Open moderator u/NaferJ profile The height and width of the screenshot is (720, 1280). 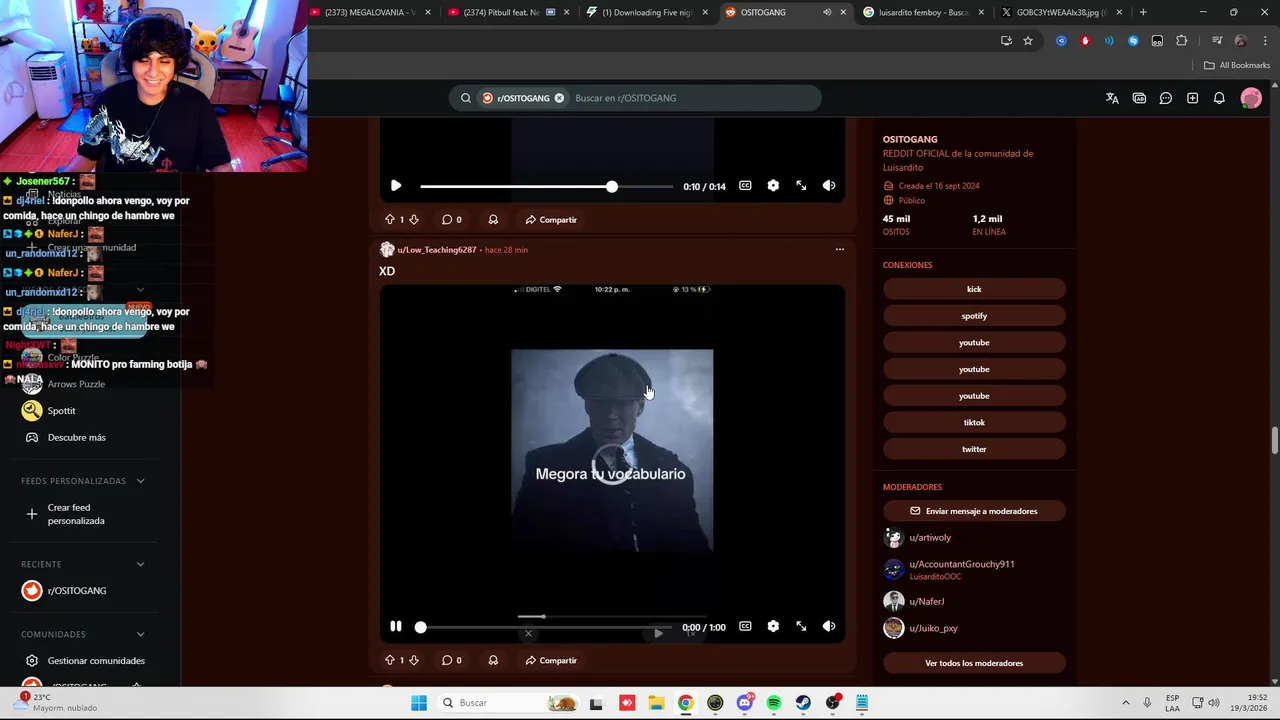point(927,602)
